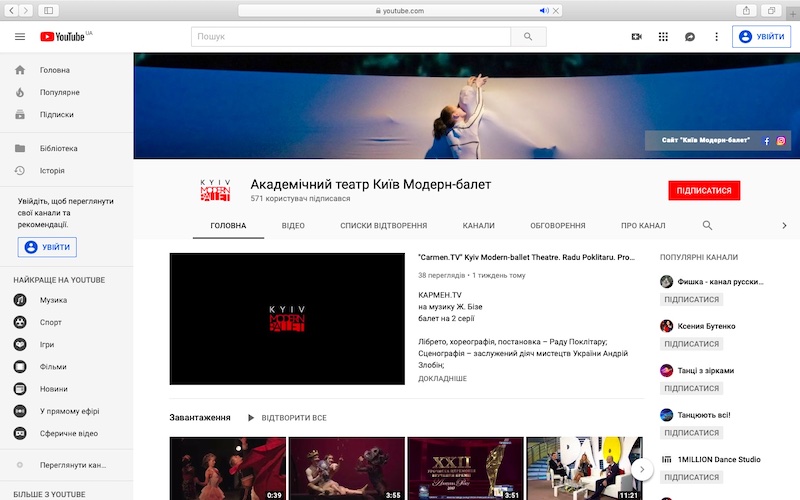Open the 3:55 upload thumbnail
The width and height of the screenshot is (800, 500).
[347, 468]
